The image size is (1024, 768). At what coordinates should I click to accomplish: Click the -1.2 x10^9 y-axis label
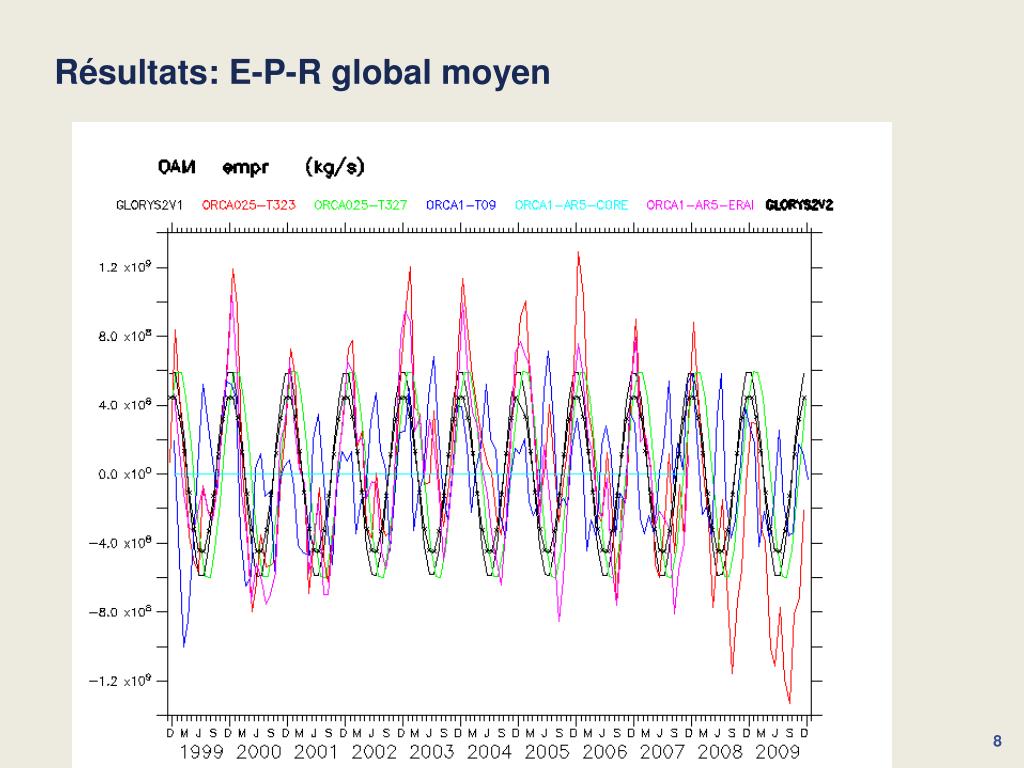point(120,681)
